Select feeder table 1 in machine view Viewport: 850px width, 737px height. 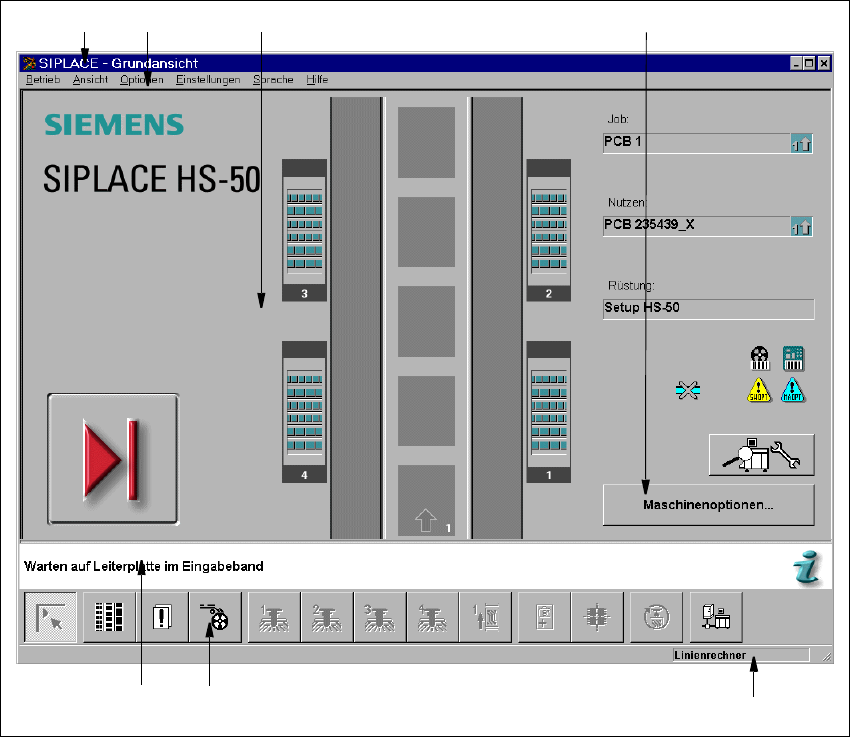click(x=549, y=412)
